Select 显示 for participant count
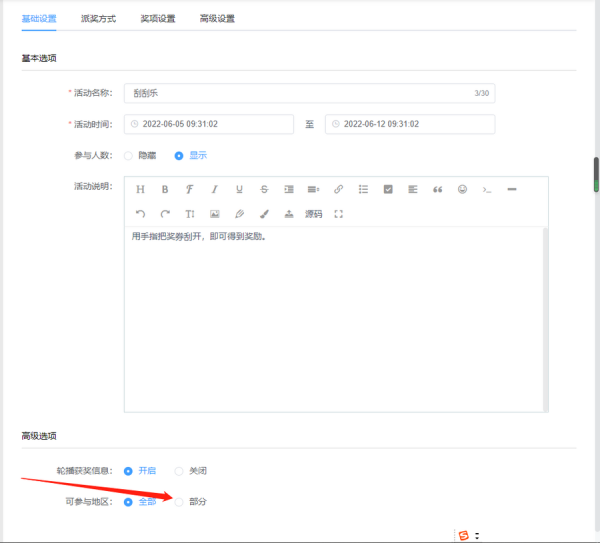 click(x=191, y=155)
